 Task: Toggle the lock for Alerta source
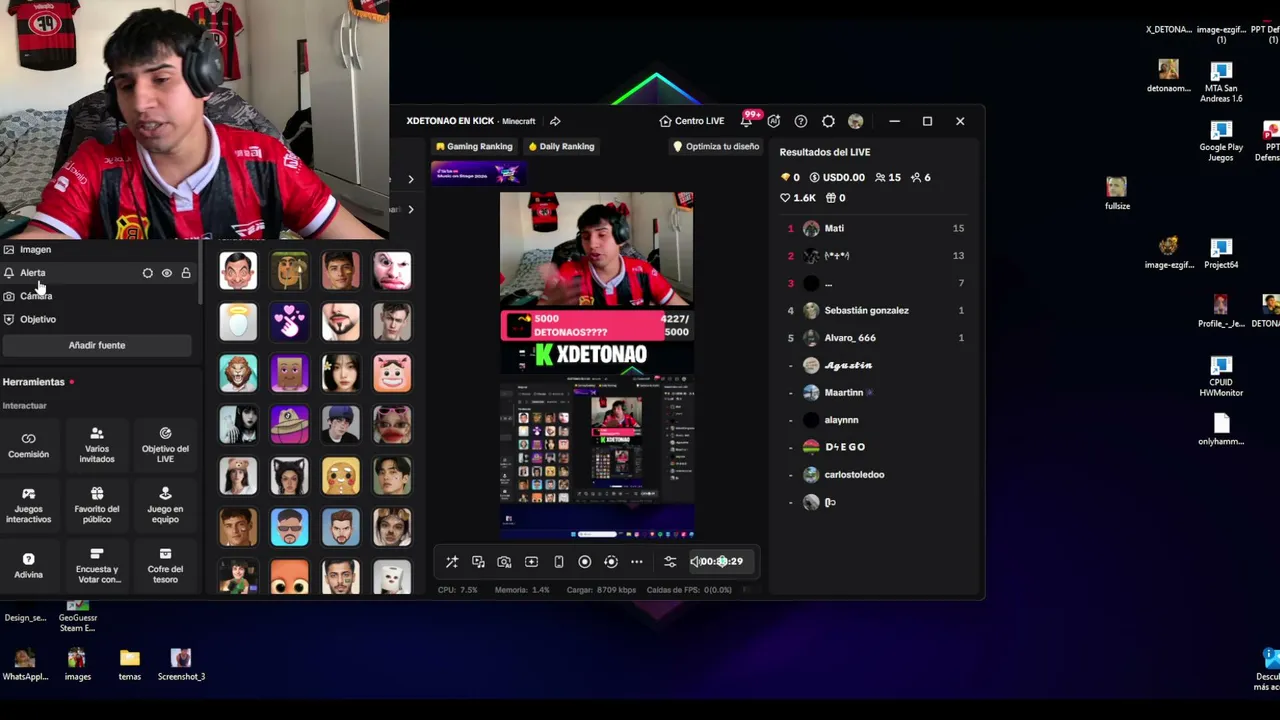click(186, 273)
